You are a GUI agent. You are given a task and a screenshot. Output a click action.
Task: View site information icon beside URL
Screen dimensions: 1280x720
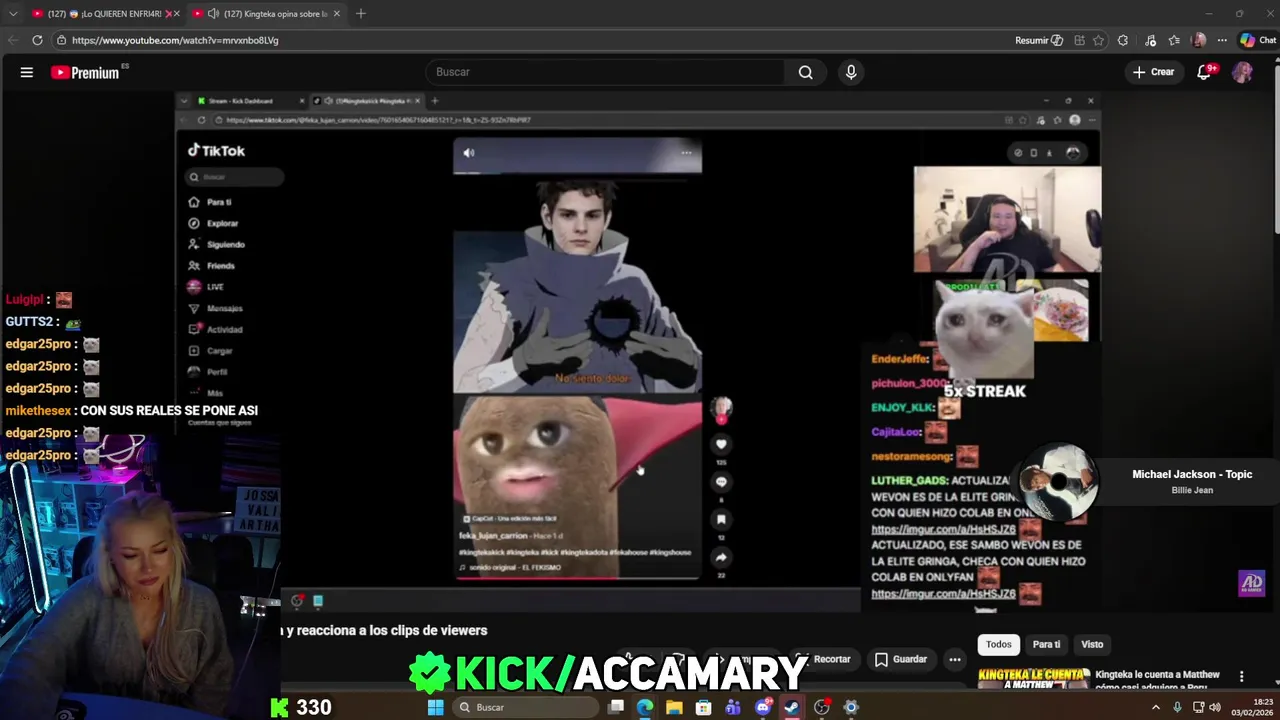coord(61,40)
